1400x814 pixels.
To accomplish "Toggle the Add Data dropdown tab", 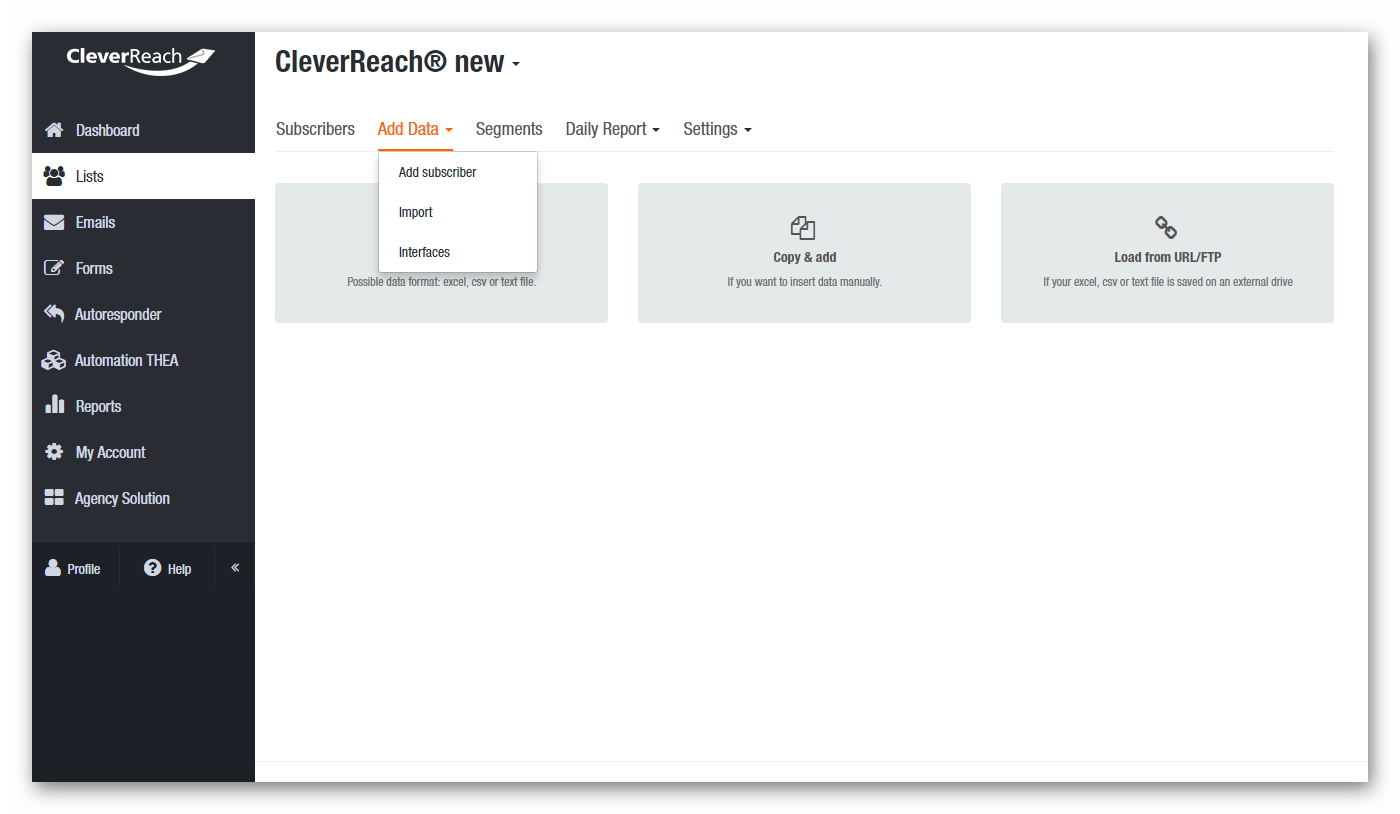I will point(415,129).
